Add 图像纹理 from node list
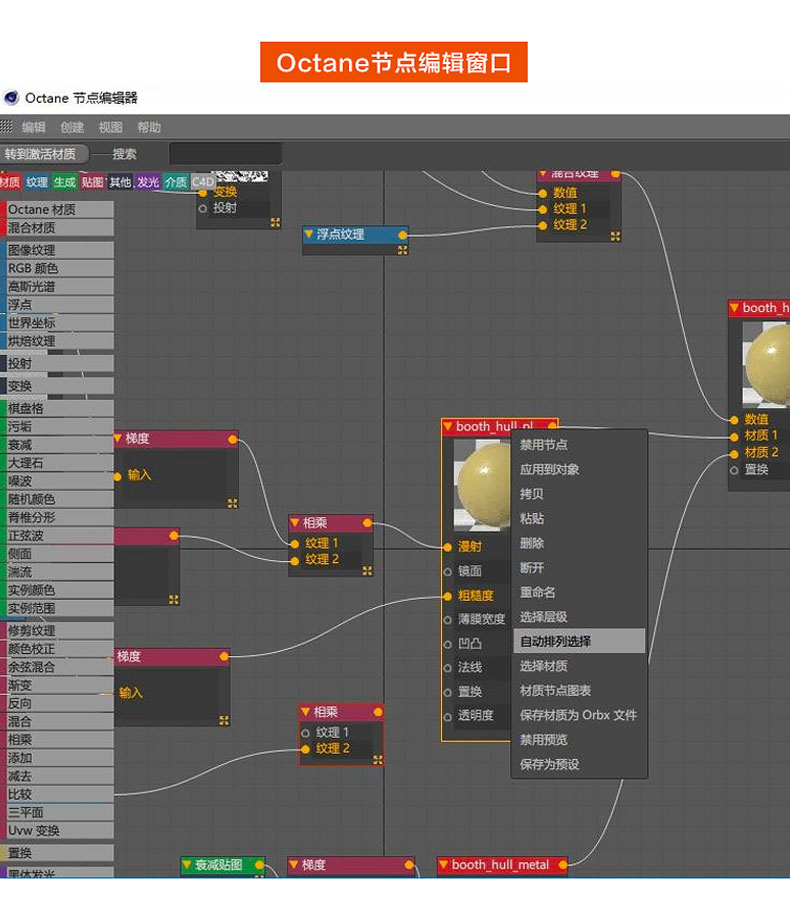 coord(57,250)
